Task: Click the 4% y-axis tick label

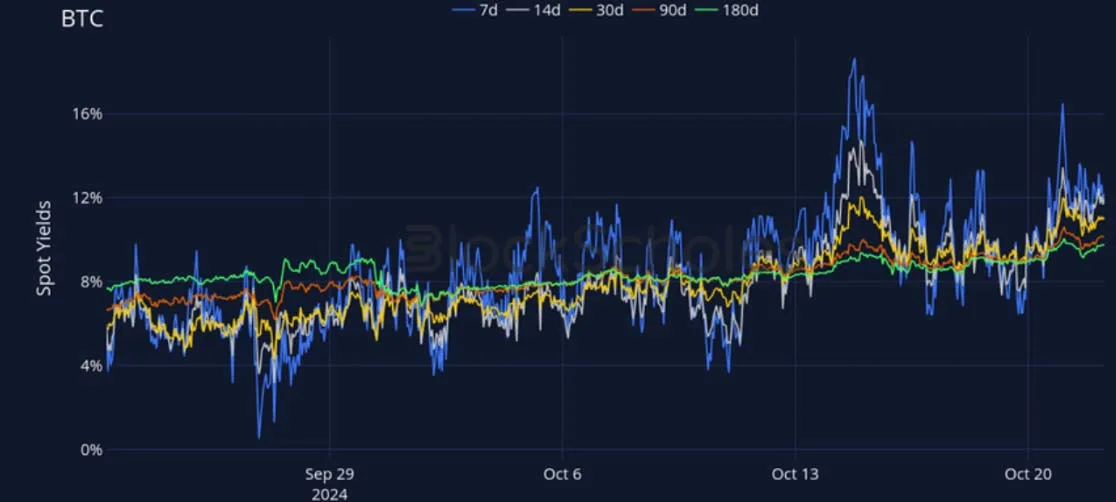Action: [92, 366]
